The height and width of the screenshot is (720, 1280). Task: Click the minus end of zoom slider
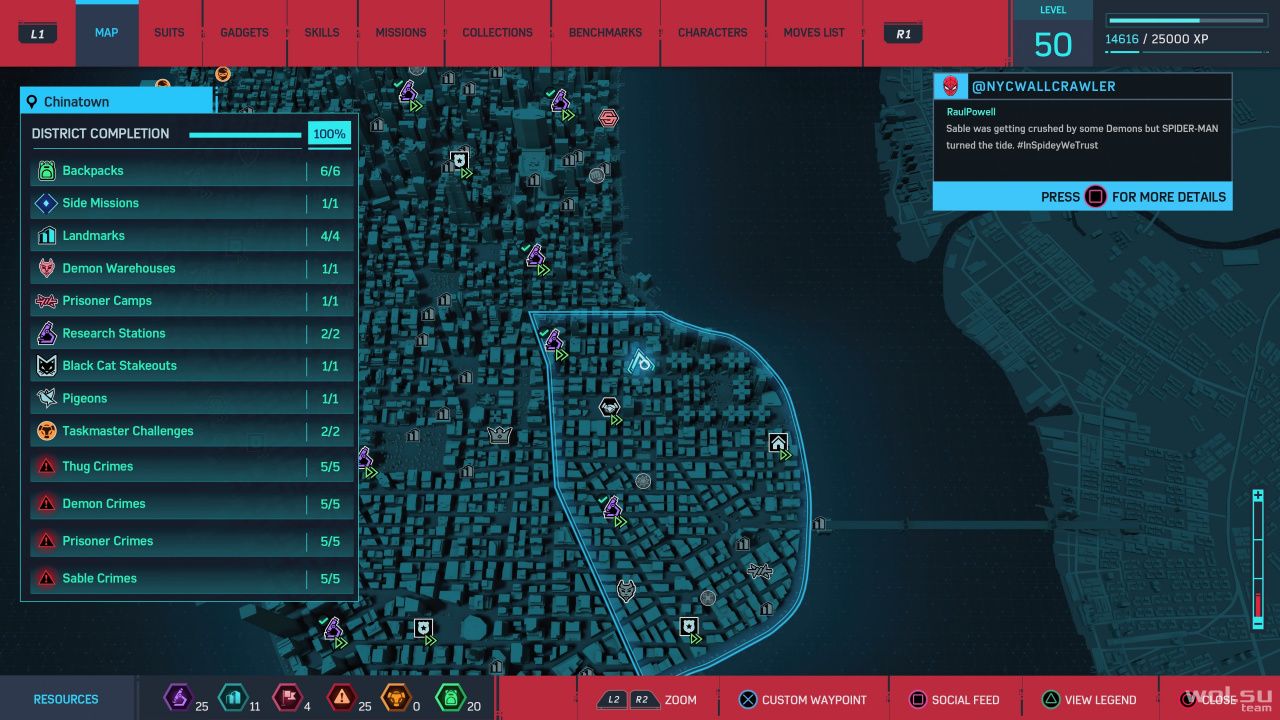coord(1258,622)
